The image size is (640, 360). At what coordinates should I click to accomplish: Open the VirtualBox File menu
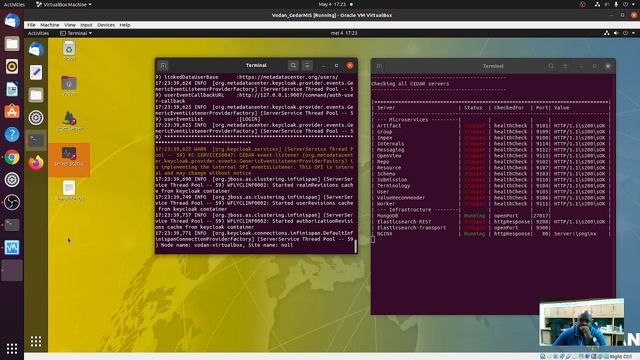31,25
